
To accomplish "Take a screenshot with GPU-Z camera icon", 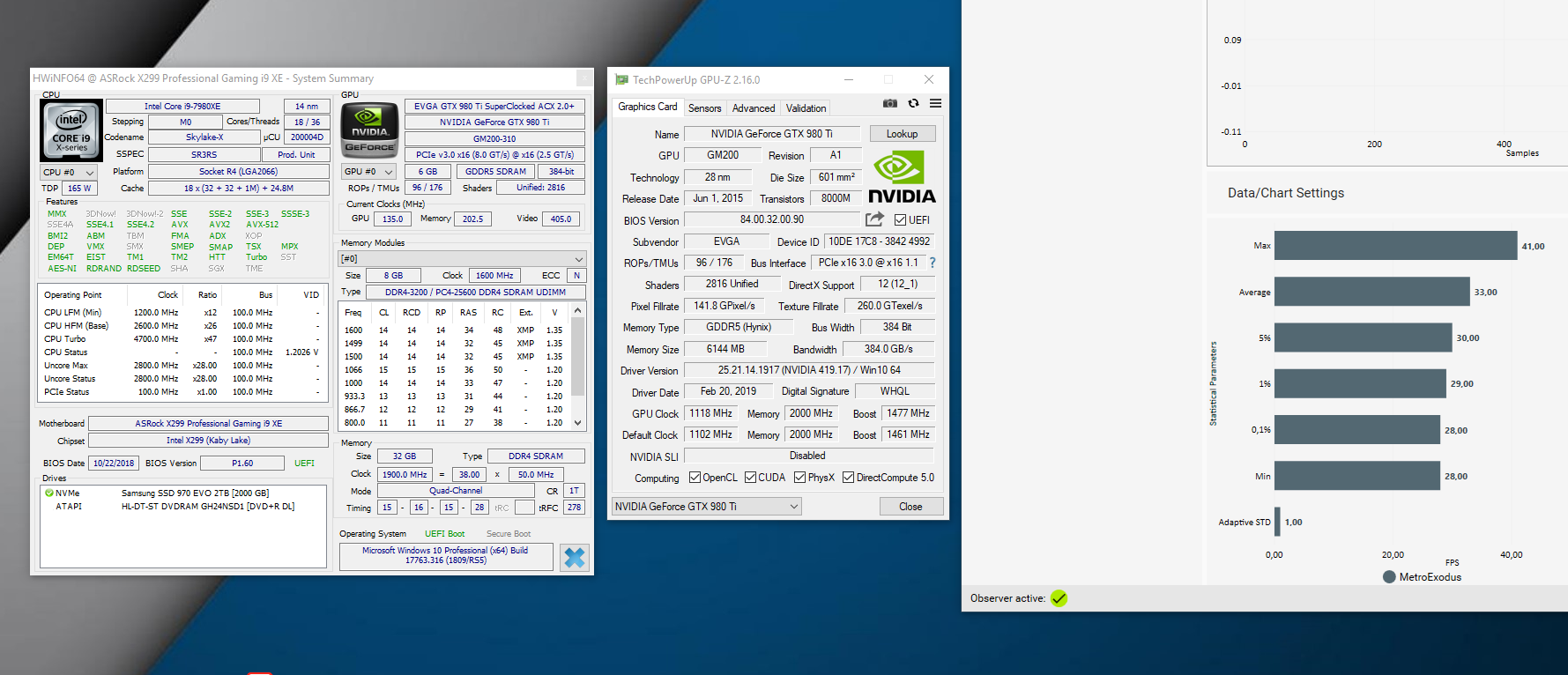I will click(890, 104).
